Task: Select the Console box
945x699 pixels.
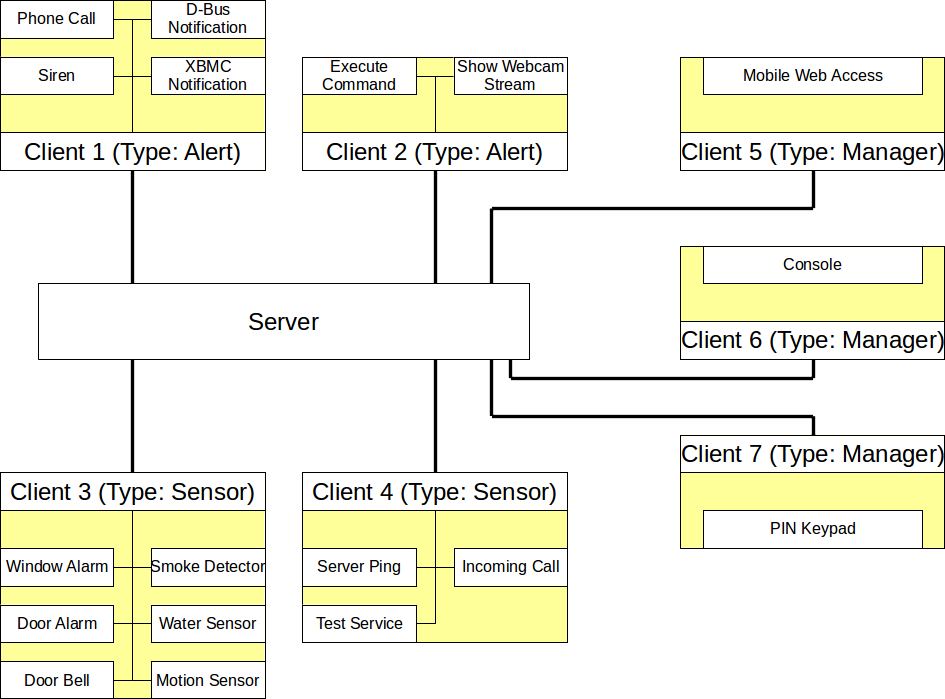Action: coord(812,265)
